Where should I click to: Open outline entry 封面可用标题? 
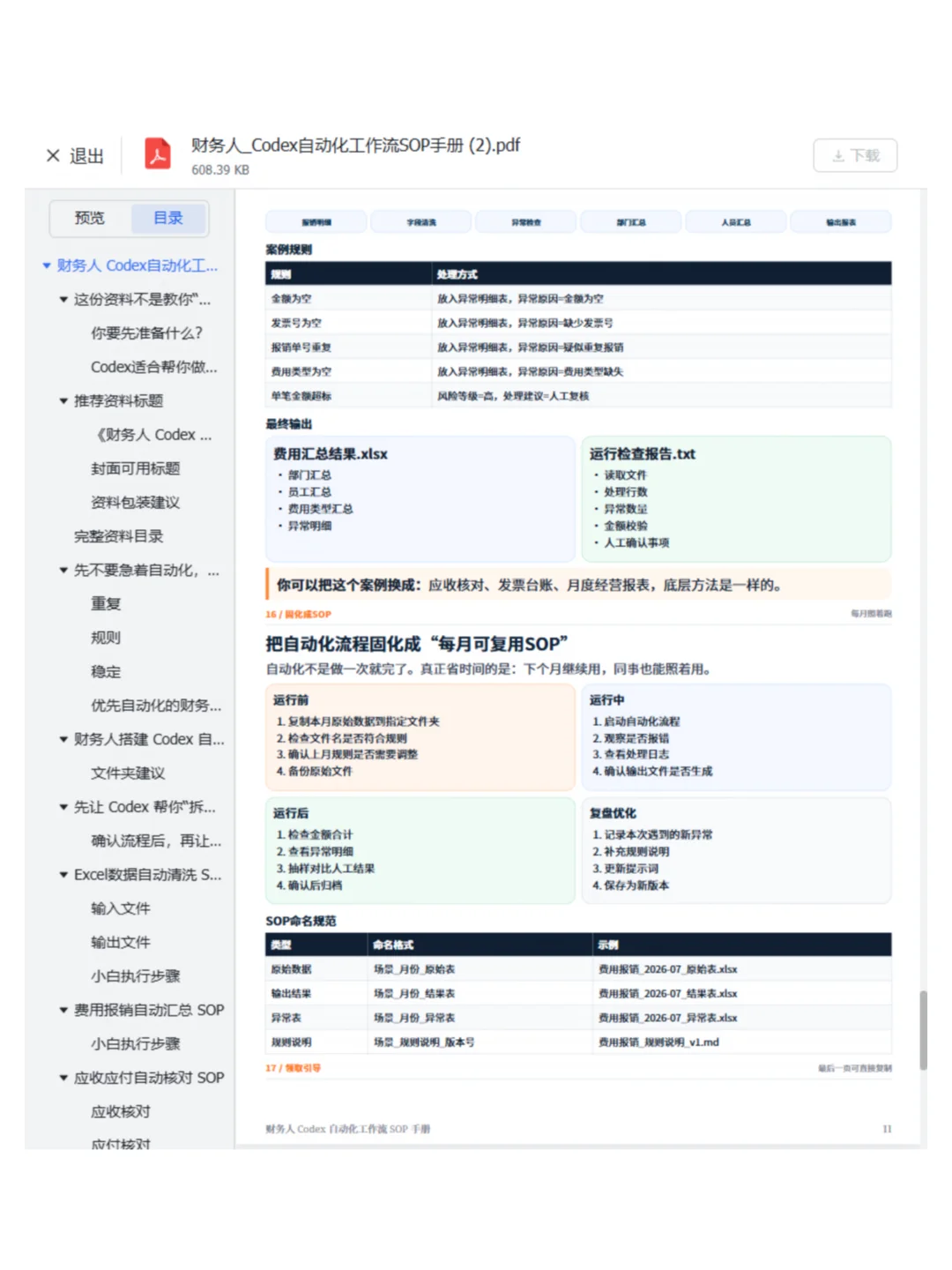[135, 468]
